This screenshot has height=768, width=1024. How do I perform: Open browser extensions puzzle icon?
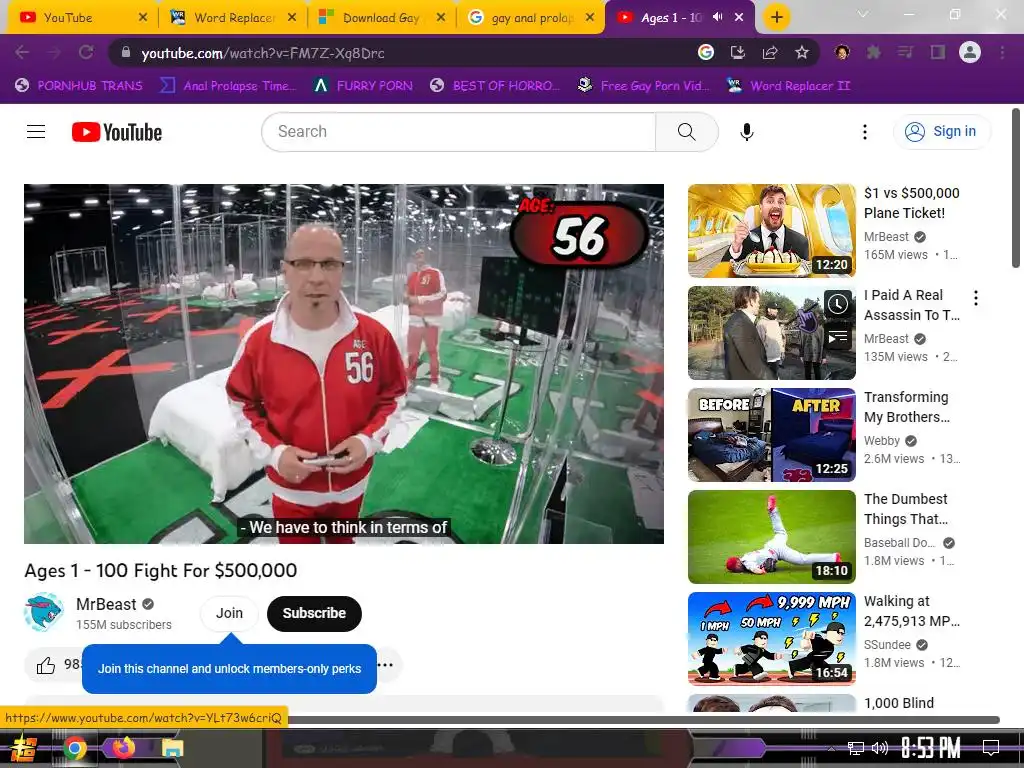click(x=874, y=52)
